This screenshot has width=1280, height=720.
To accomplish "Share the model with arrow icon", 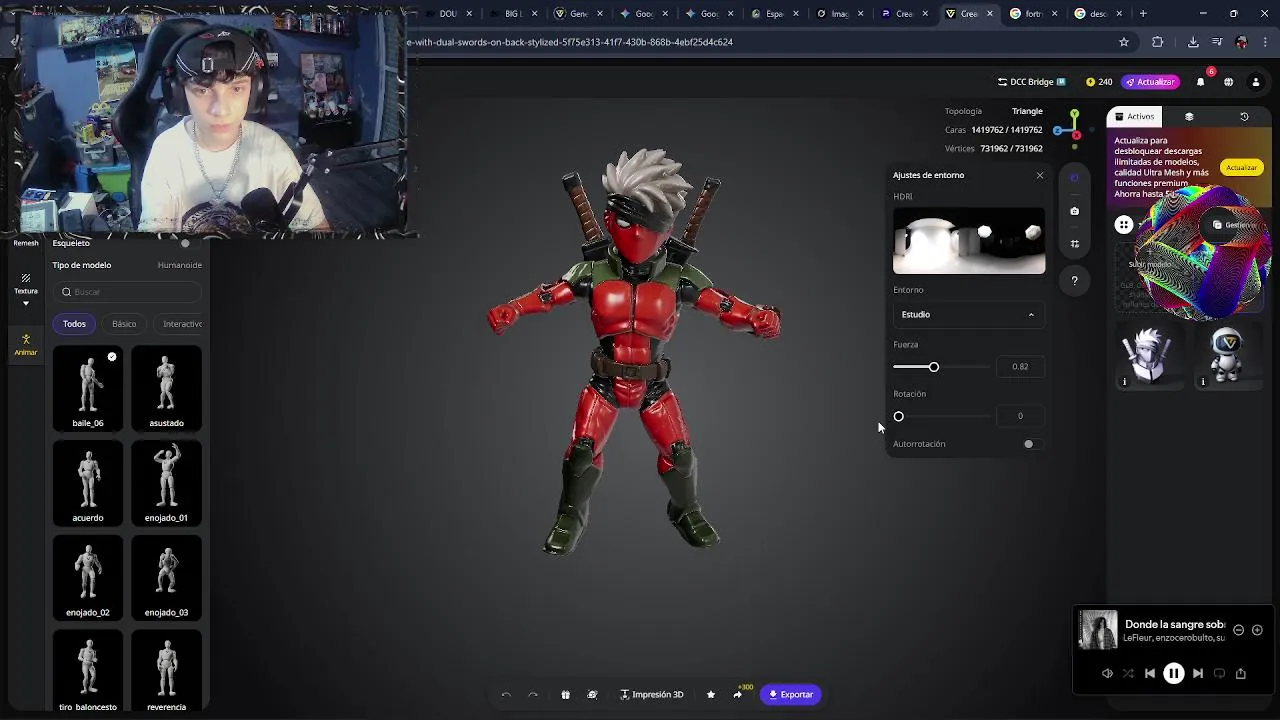I will [738, 694].
